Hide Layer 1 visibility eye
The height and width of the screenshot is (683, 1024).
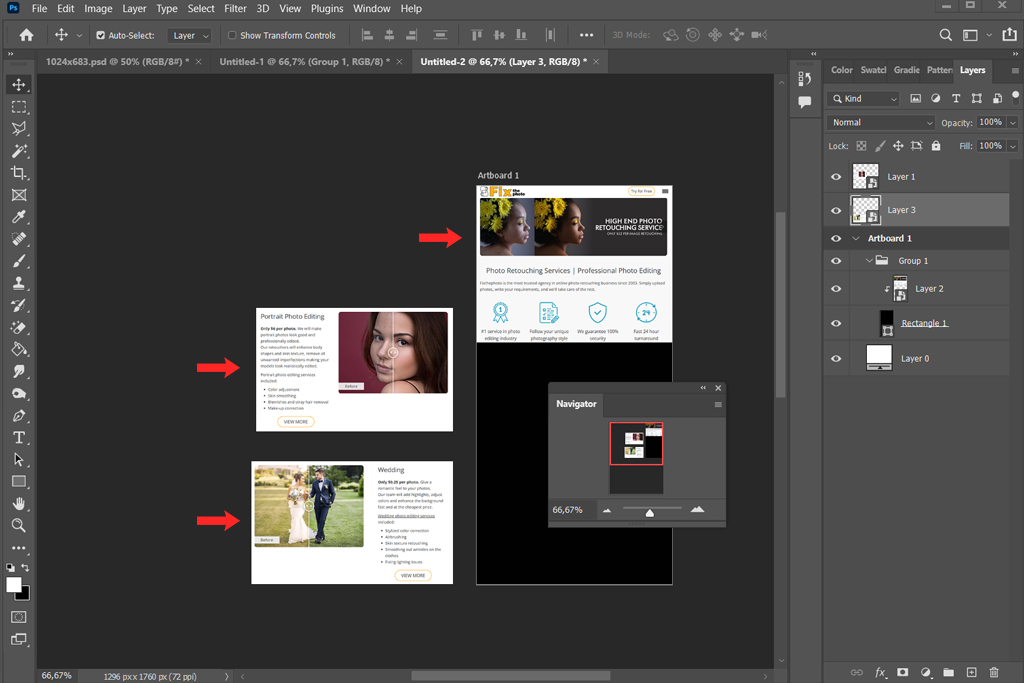[x=836, y=177]
